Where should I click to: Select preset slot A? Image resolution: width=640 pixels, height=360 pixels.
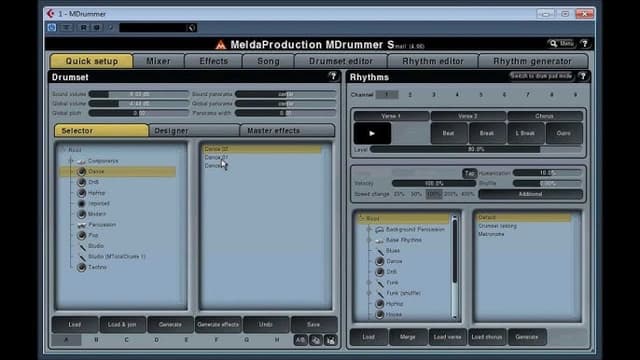click(67, 340)
